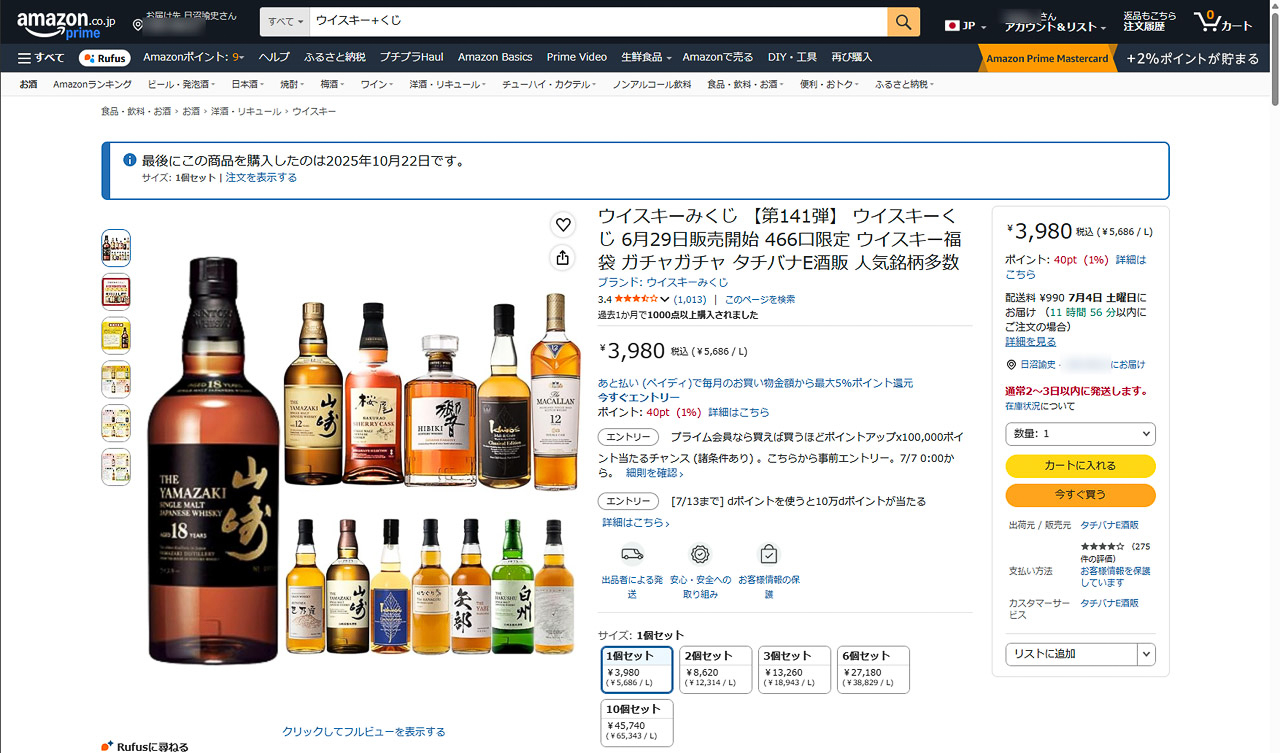
Task: Open 返品もこちら 注文履歴
Action: point(1149,22)
